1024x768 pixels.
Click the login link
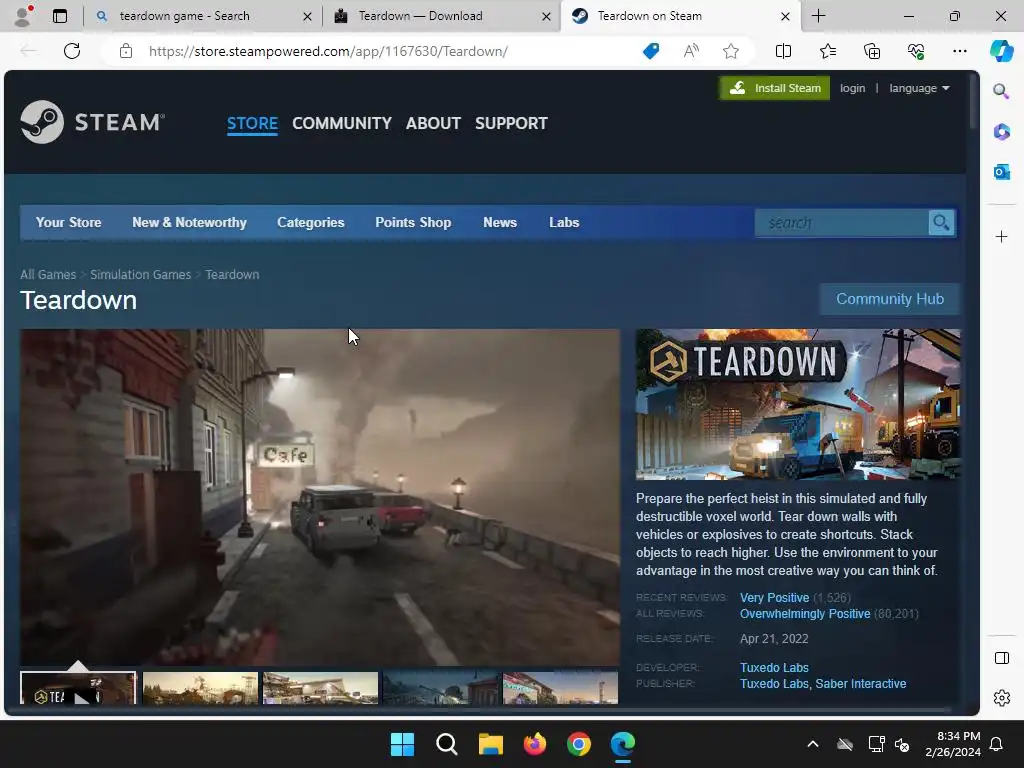click(852, 88)
